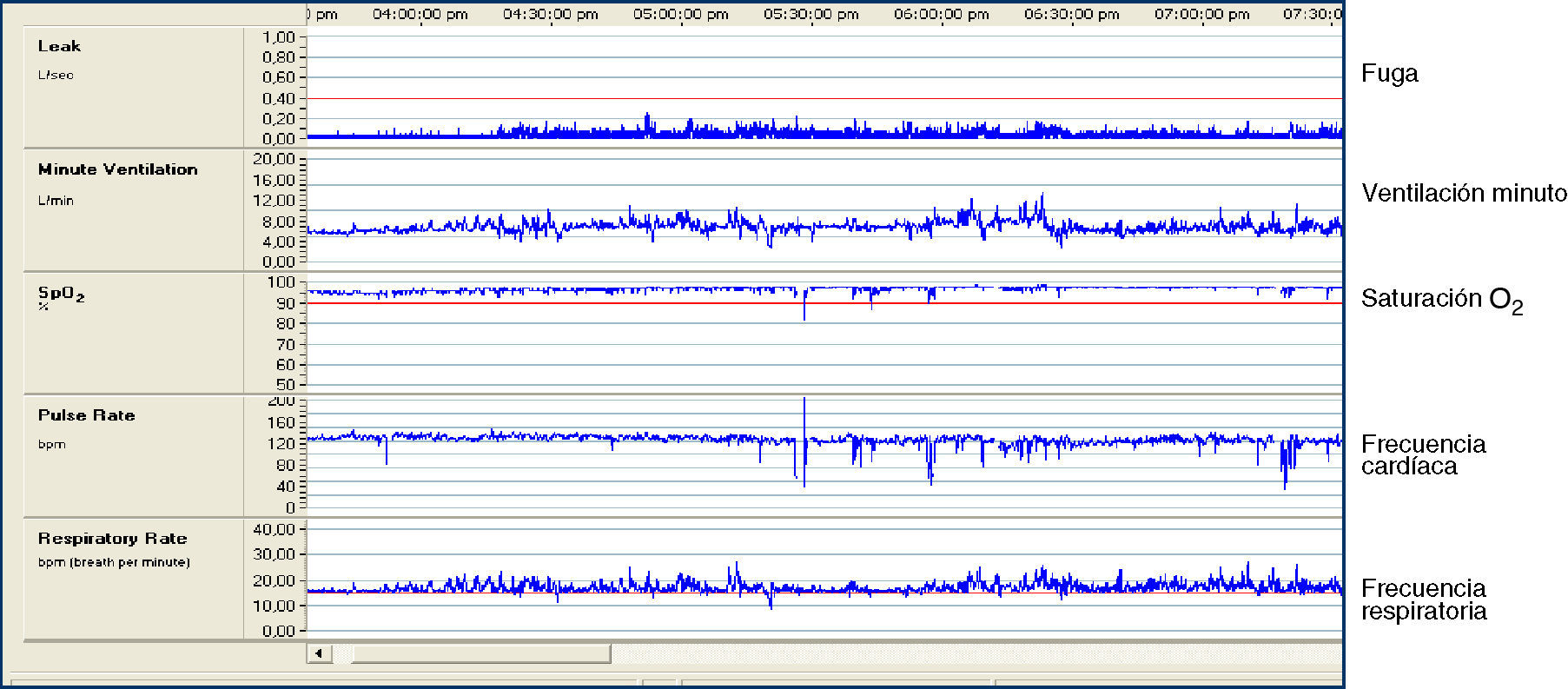Click the 04:30:00 pm time marker
Image resolution: width=1568 pixels, height=689 pixels.
coord(551,14)
